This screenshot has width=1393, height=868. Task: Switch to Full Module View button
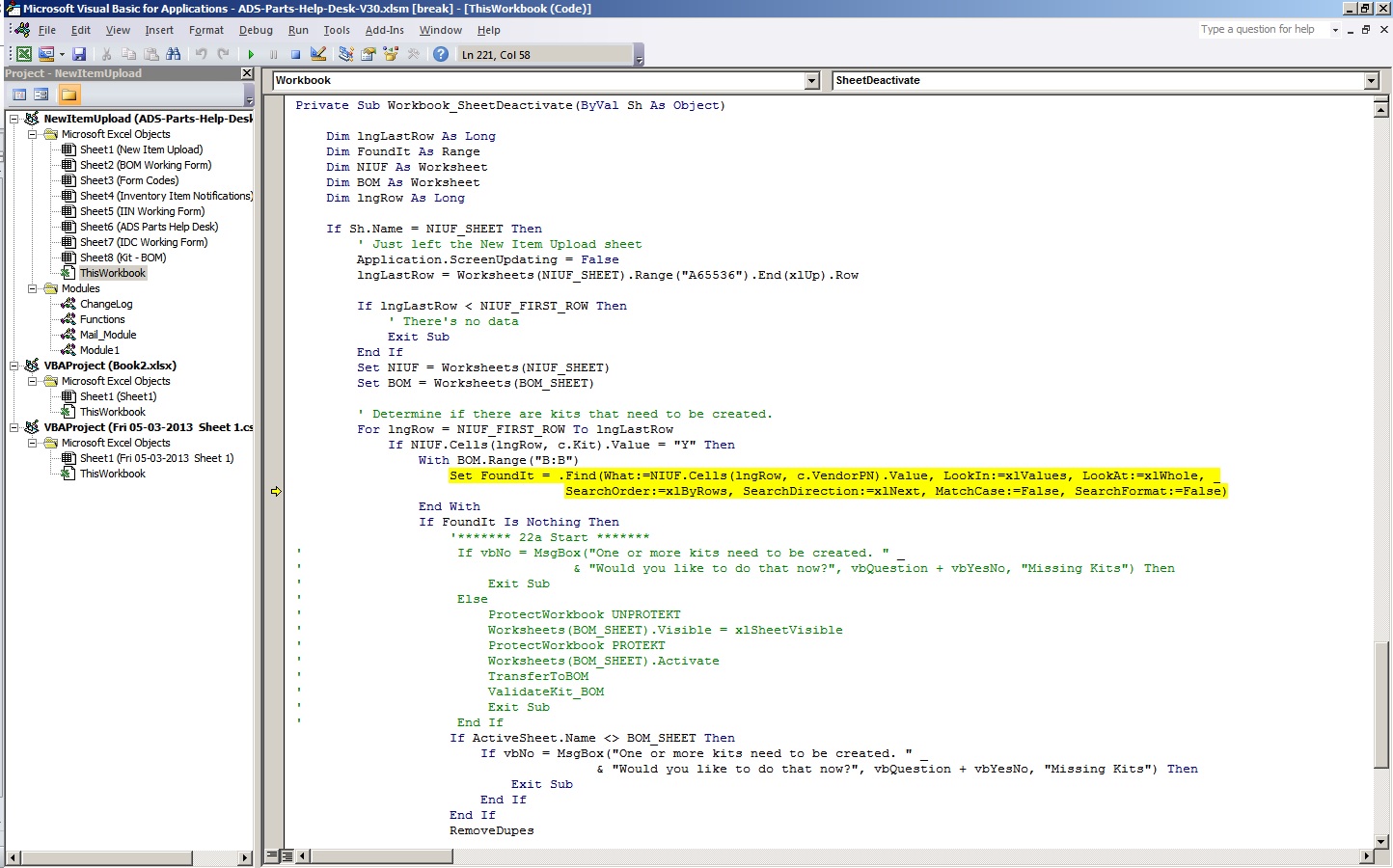tap(287, 855)
